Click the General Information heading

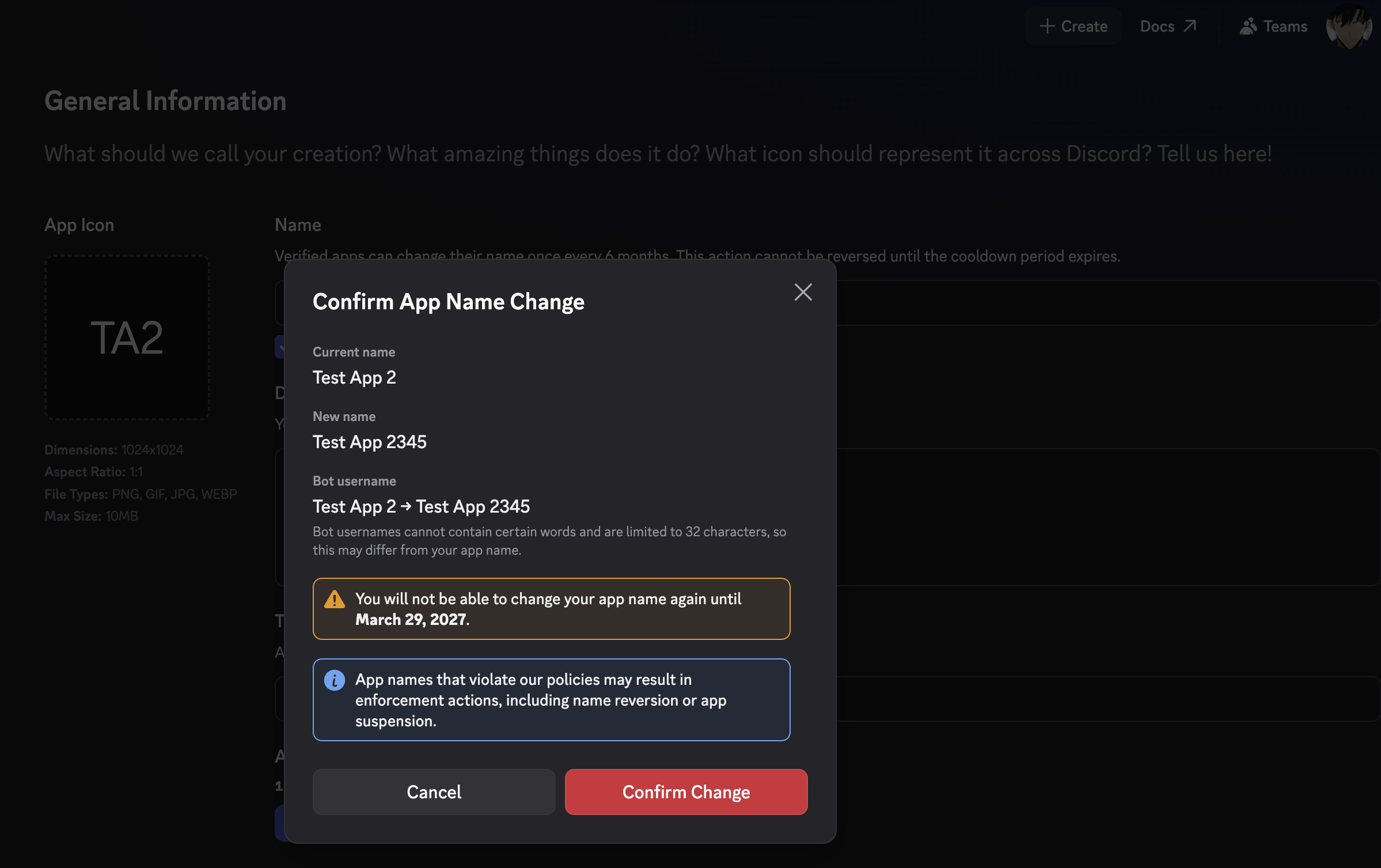tap(165, 101)
